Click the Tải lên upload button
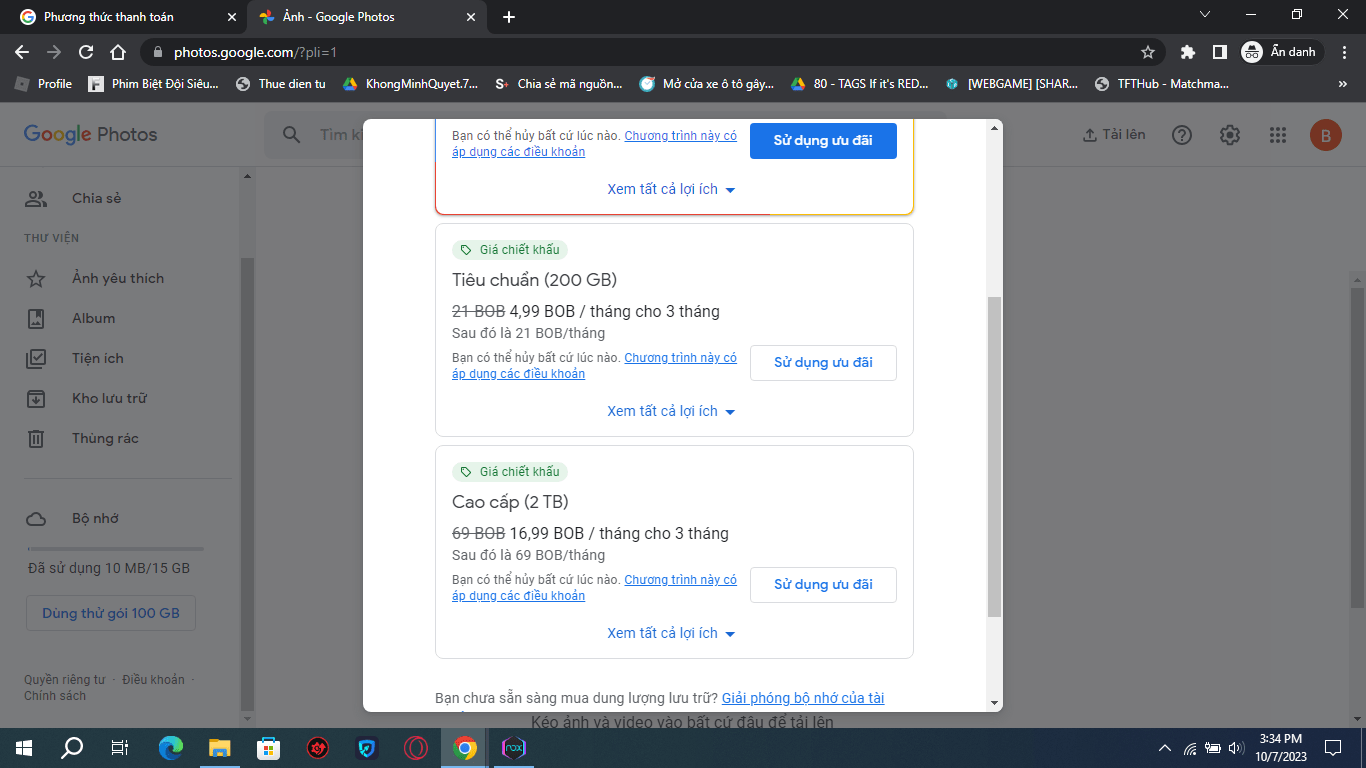Image resolution: width=1366 pixels, height=768 pixels. click(1114, 135)
